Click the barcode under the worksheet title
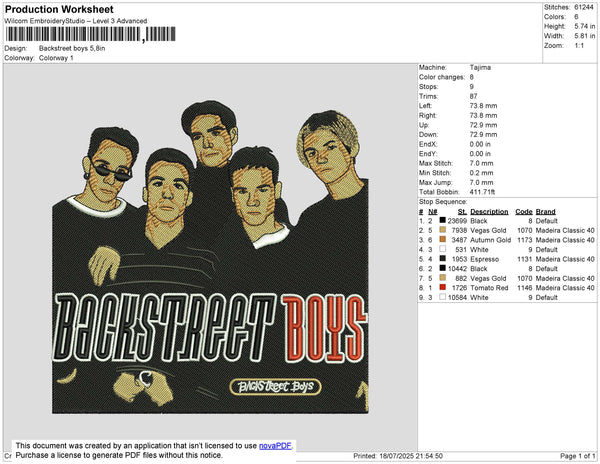Screen dimensions: 600x464 click(90, 34)
